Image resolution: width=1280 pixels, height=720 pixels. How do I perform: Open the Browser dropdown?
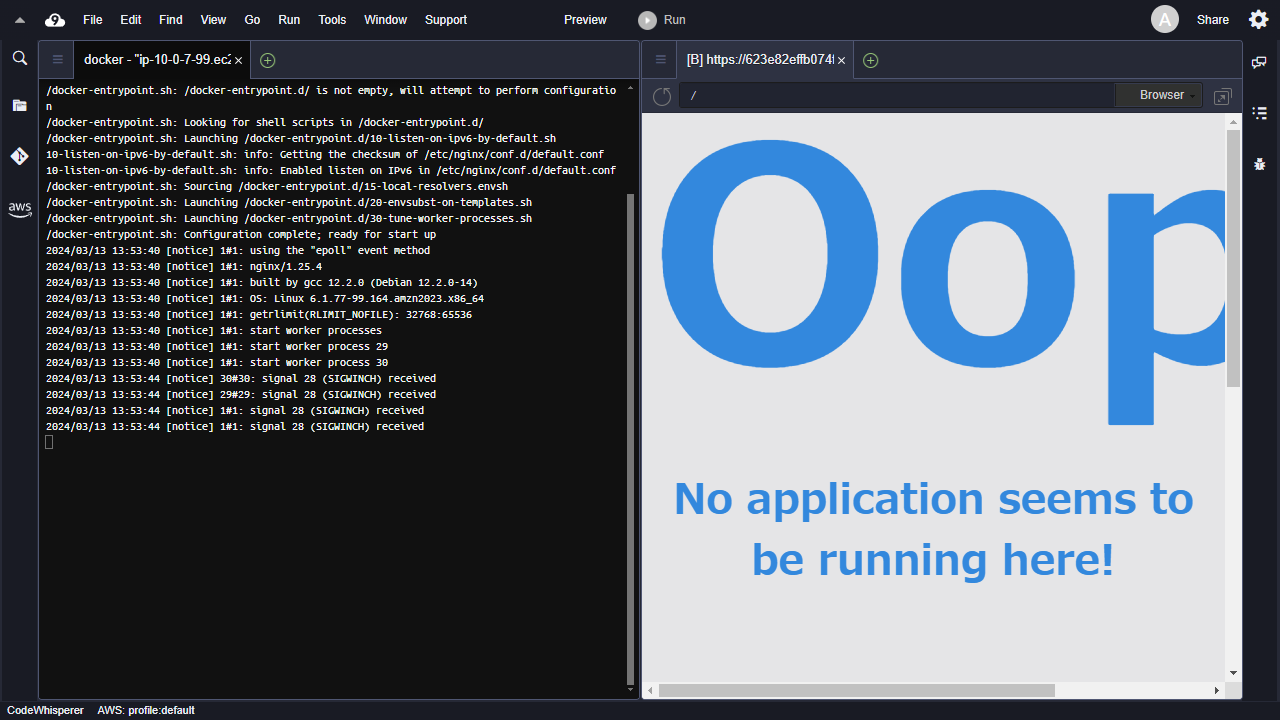[1160, 95]
